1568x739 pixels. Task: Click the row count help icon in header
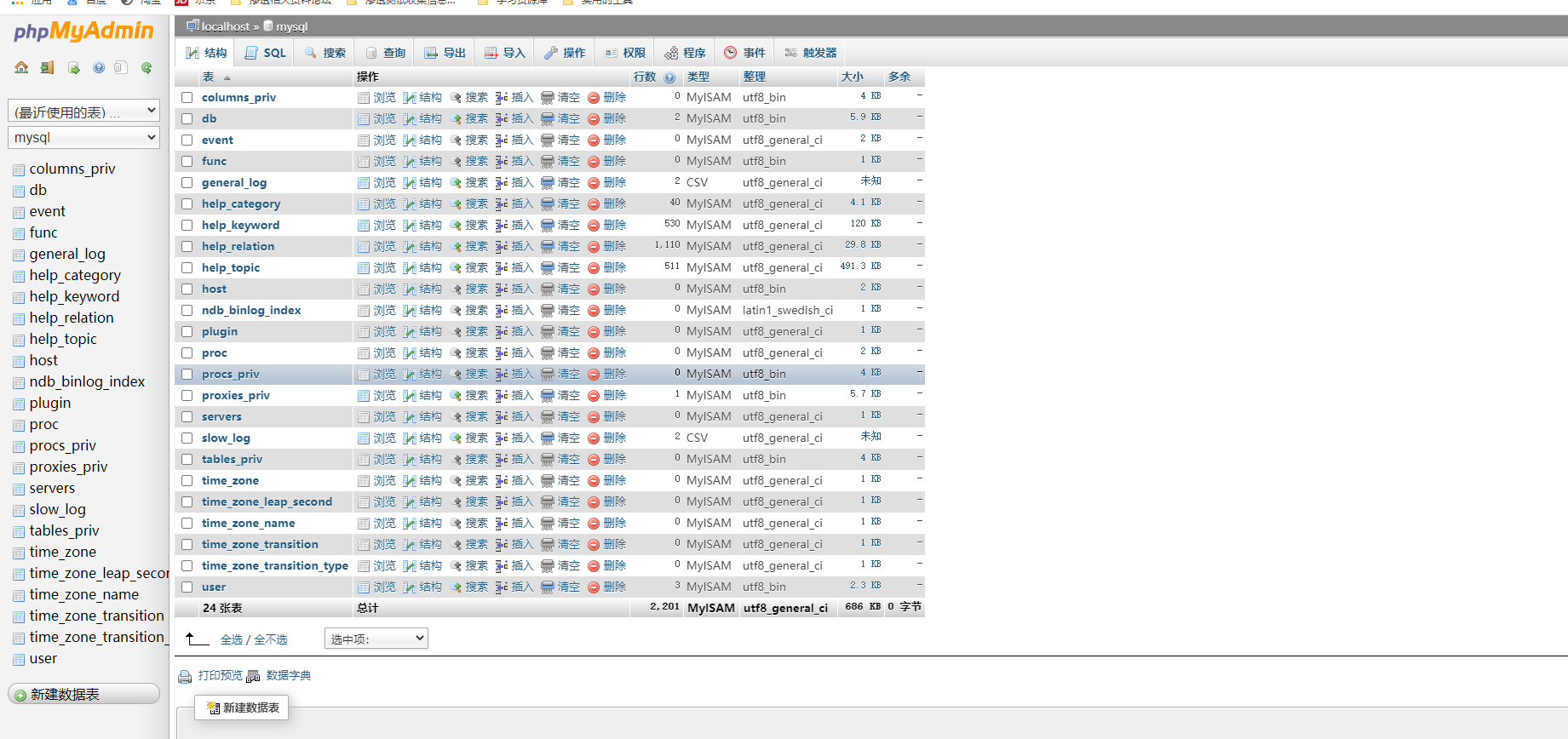pos(669,77)
